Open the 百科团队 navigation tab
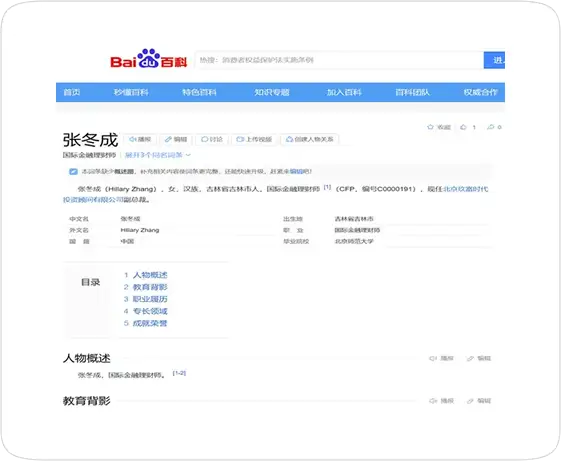The image size is (561, 461). 412,92
